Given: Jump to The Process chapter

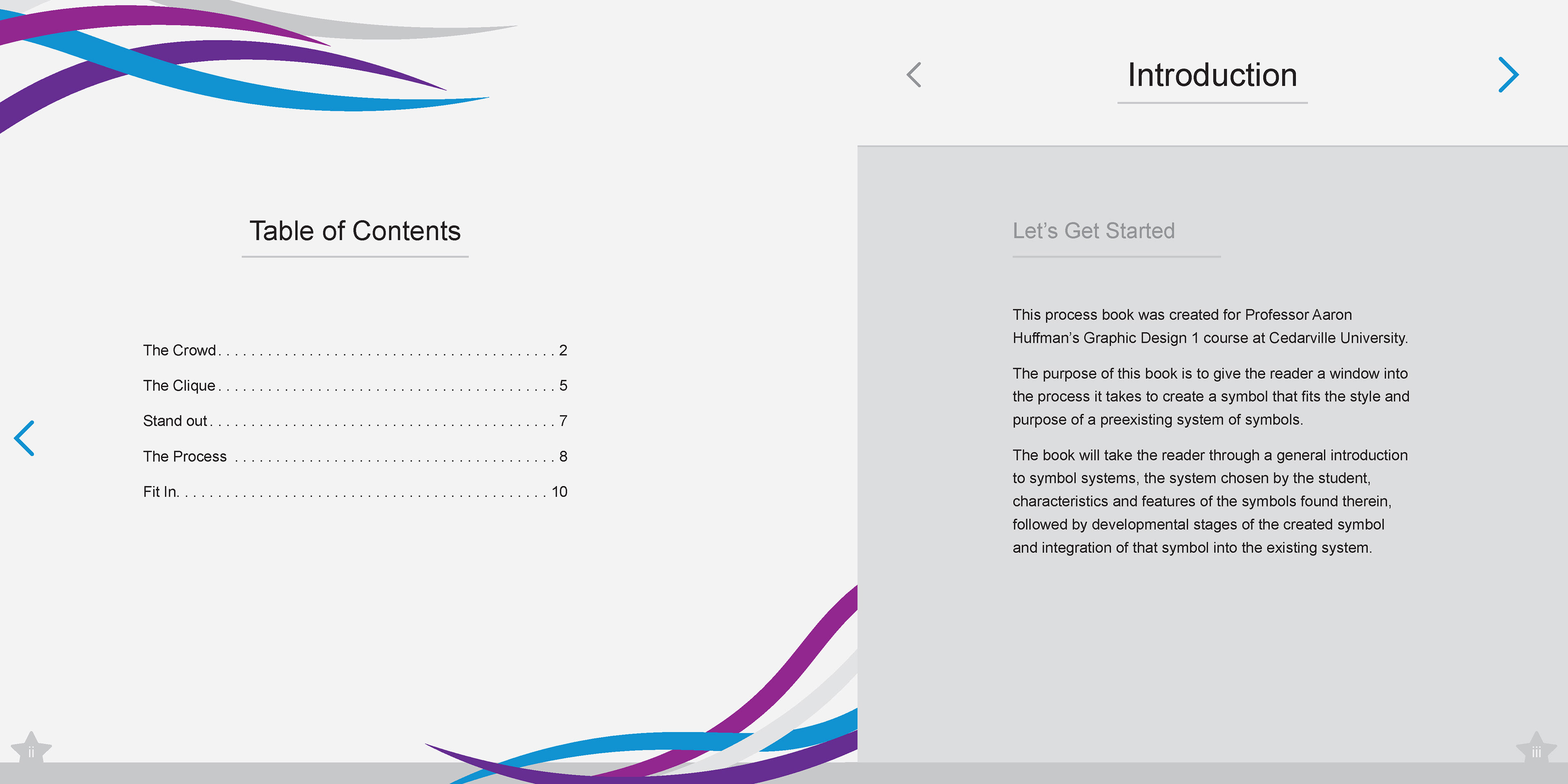Looking at the screenshot, I should (x=355, y=456).
